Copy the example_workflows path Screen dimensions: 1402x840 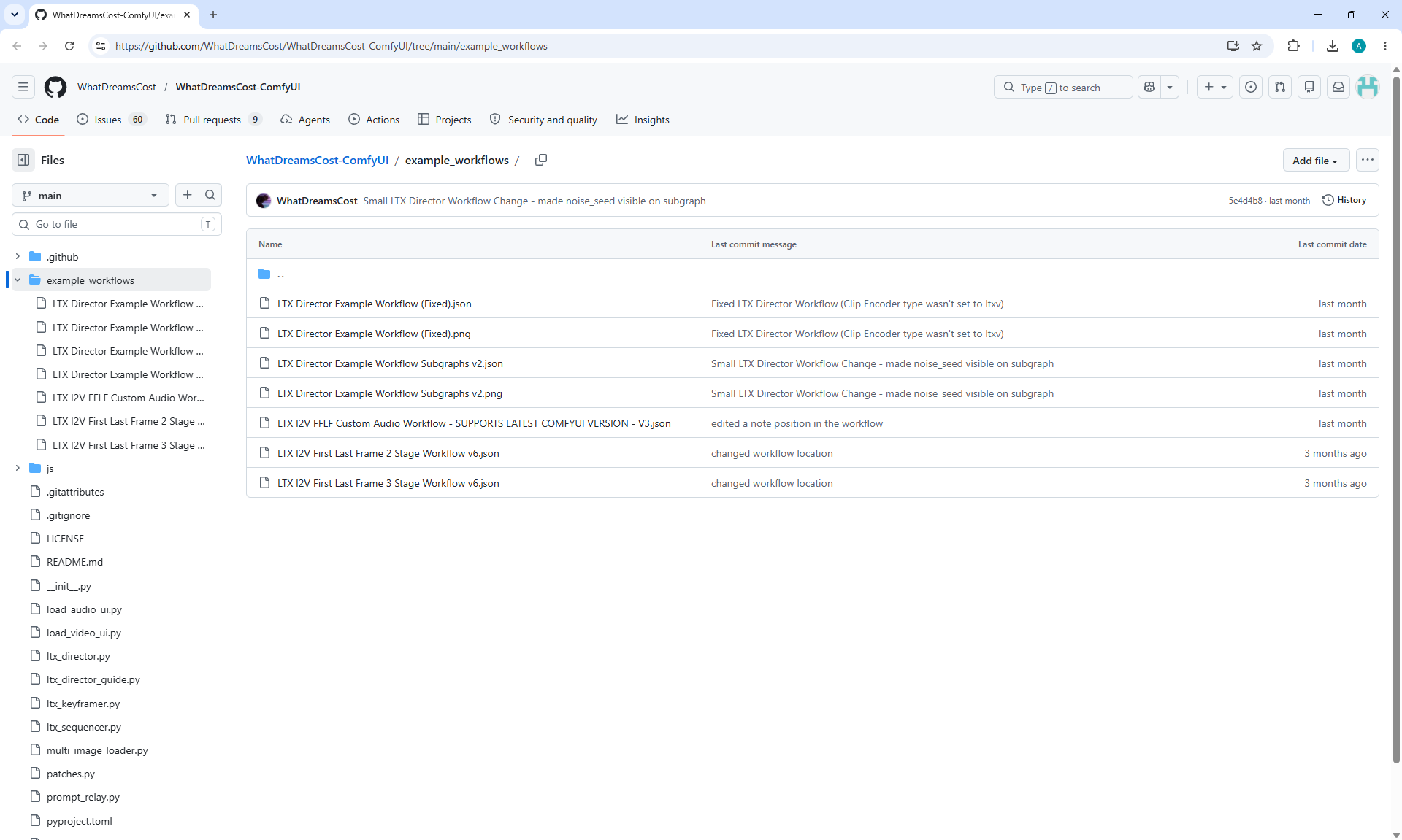click(541, 160)
